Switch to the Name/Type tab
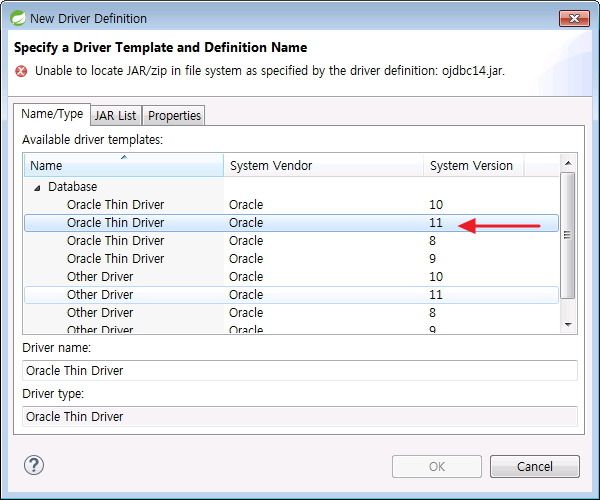The height and width of the screenshot is (500, 600). pyautogui.click(x=52, y=114)
